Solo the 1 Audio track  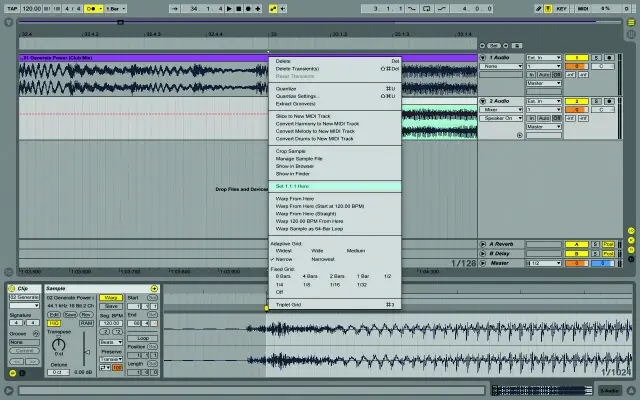(596, 58)
